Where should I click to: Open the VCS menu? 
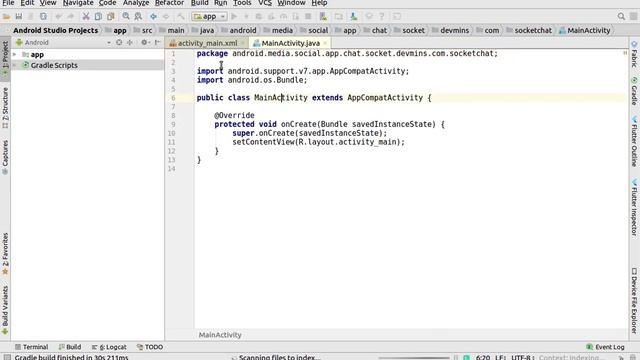coord(265,3)
